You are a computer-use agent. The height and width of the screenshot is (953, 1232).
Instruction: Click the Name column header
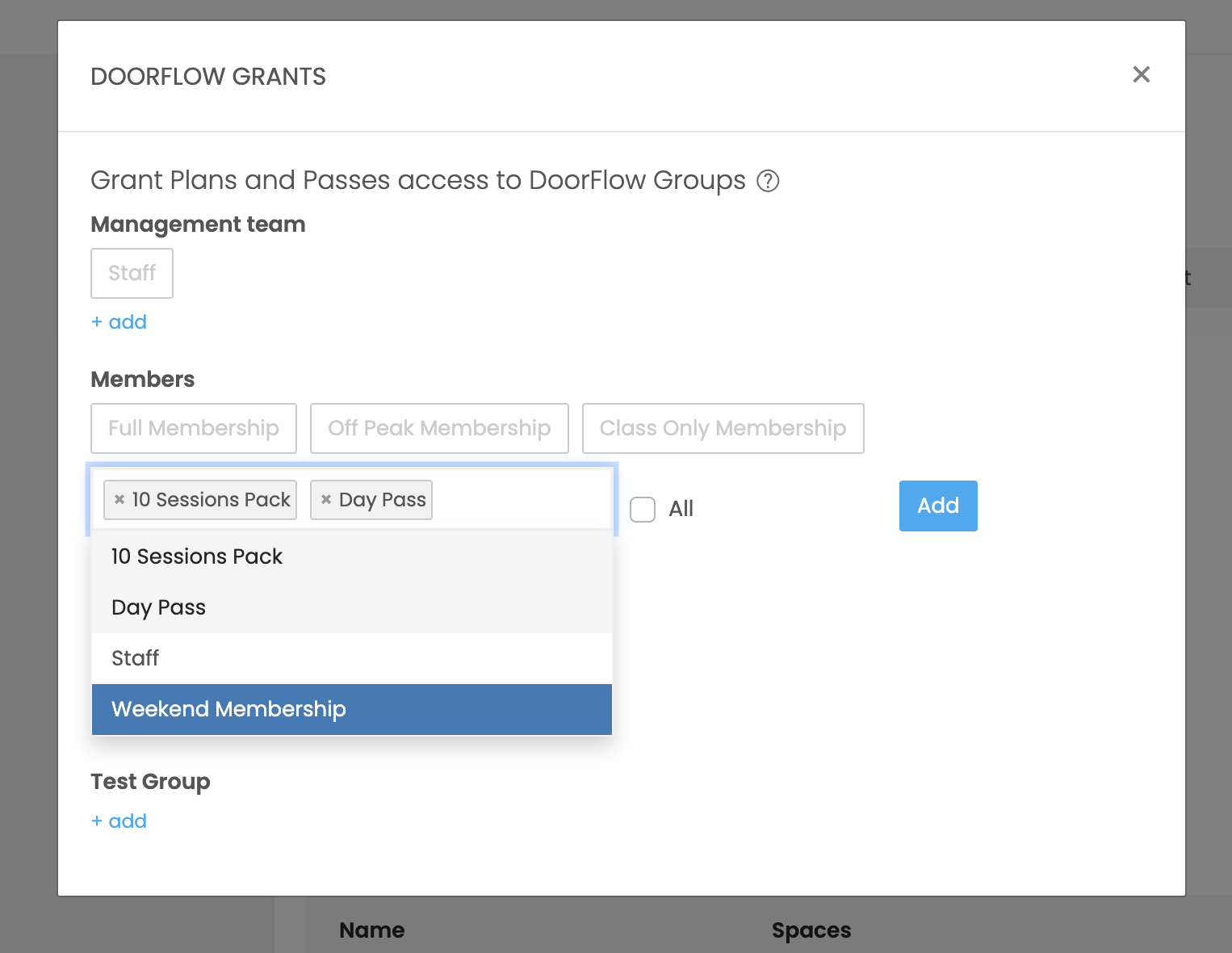pyautogui.click(x=371, y=930)
